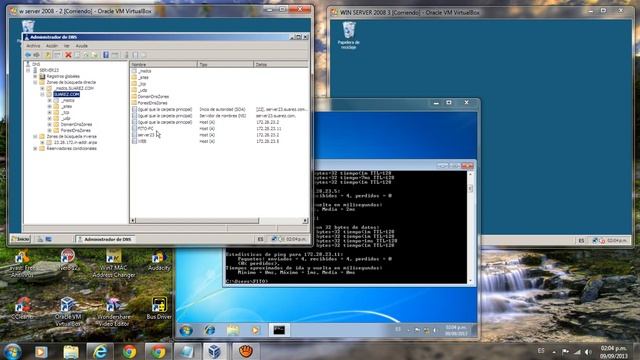Viewport: 640px width, 360px height.
Task: Select DomainDnsZones in the left tree
Action: 76,124
